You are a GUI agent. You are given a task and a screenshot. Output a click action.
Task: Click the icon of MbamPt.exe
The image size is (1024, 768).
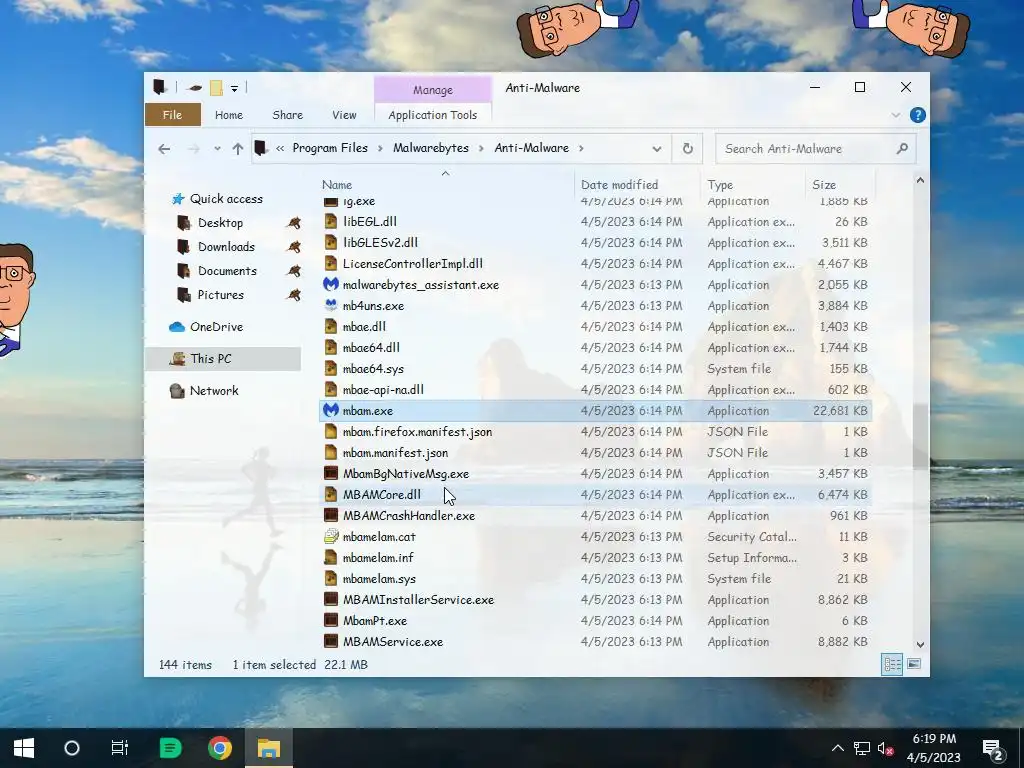[x=331, y=620]
